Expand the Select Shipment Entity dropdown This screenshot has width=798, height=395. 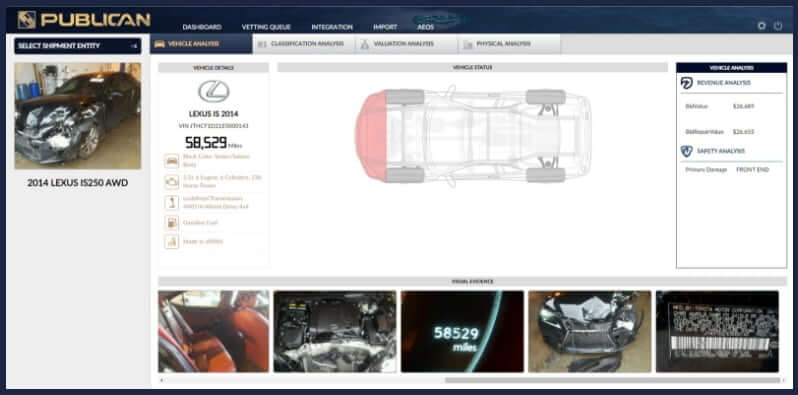(x=78, y=46)
